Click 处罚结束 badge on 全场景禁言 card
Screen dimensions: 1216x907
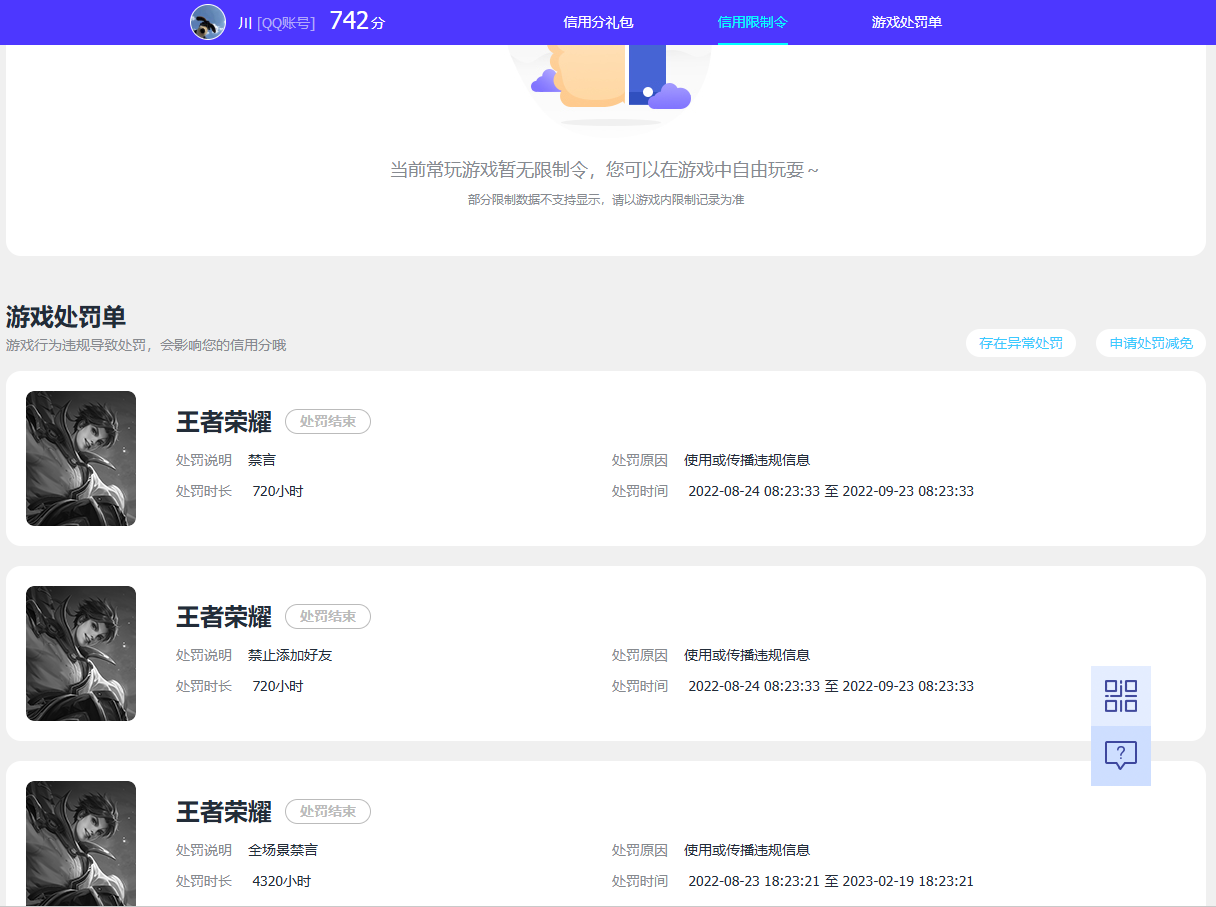coord(328,812)
